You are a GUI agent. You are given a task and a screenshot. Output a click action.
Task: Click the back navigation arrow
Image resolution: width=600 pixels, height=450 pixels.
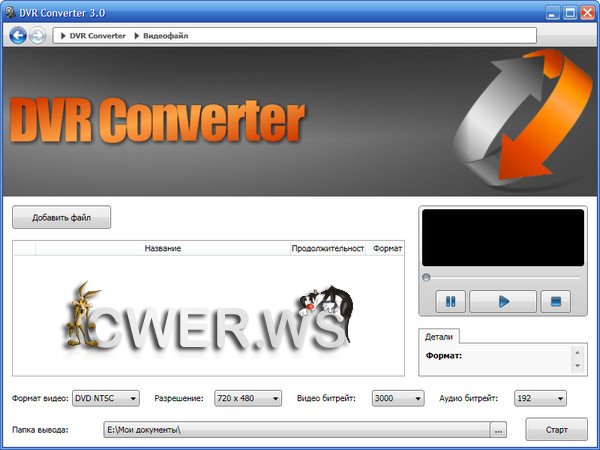coord(17,36)
